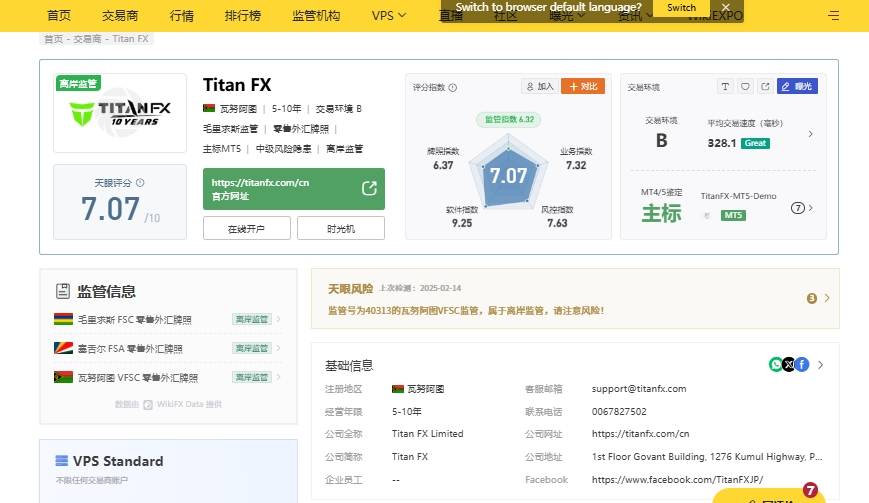
Task: Click the blue 曝光 button
Action: 797,86
